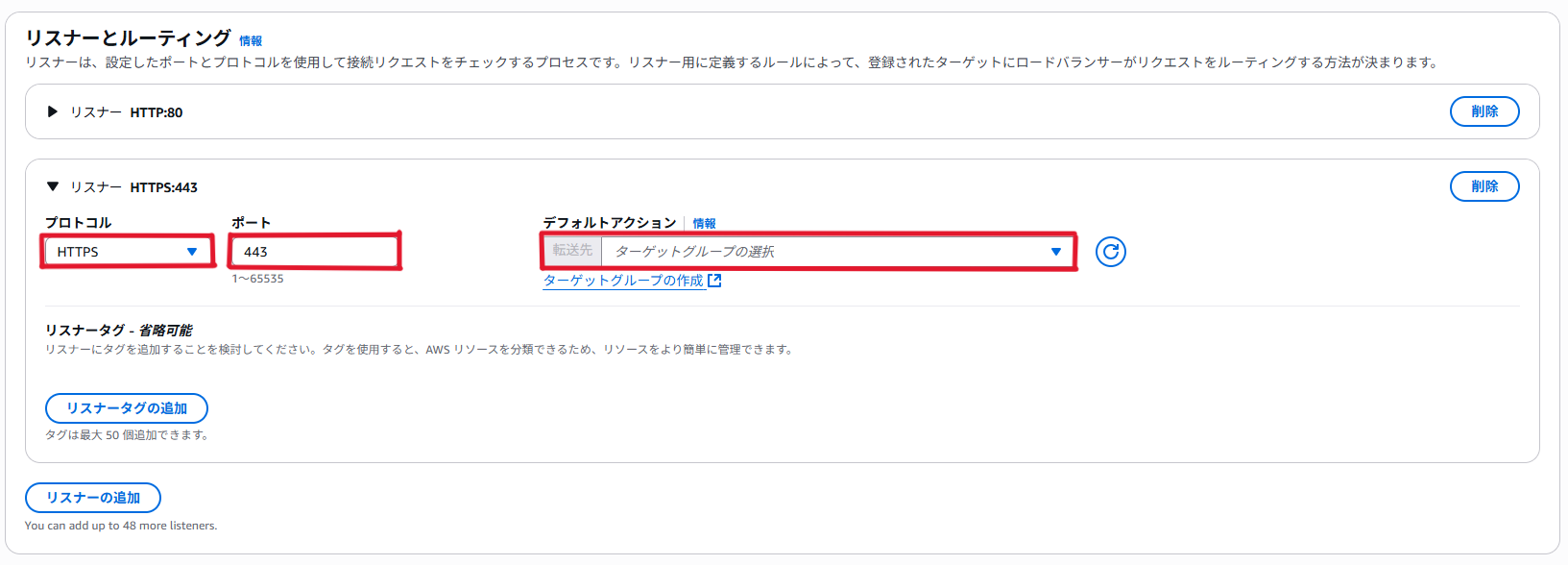1568x565 pixels.
Task: Expand the HTTP:80 listener triangle
Action: [x=53, y=111]
